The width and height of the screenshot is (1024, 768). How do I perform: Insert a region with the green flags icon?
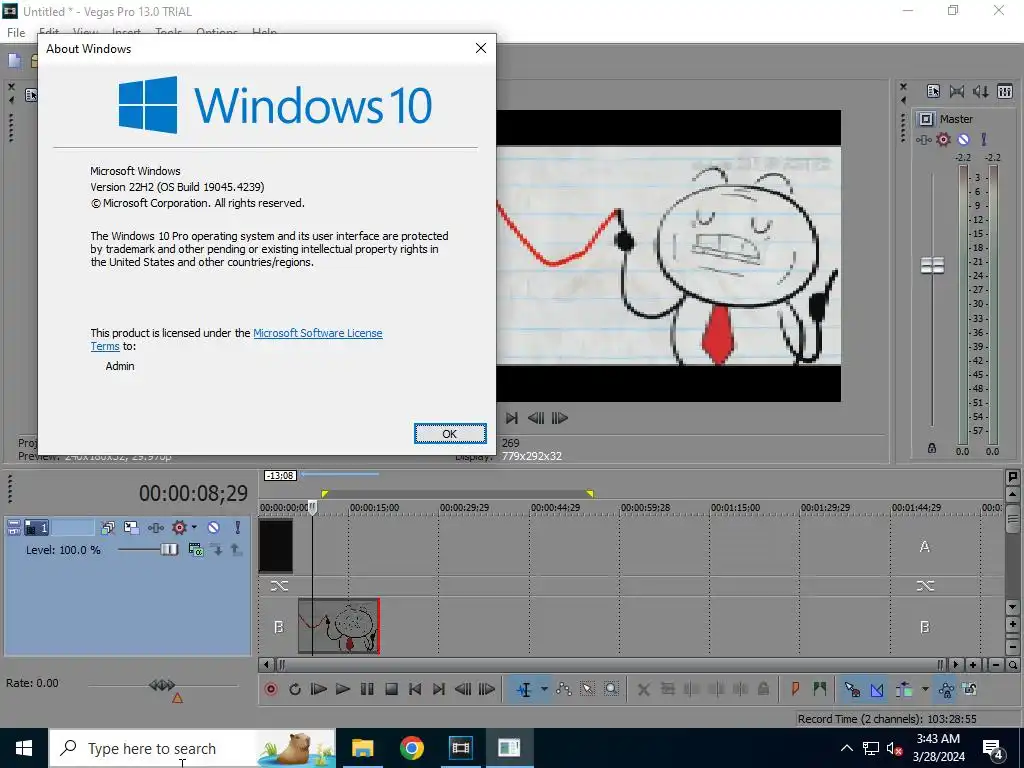point(820,688)
